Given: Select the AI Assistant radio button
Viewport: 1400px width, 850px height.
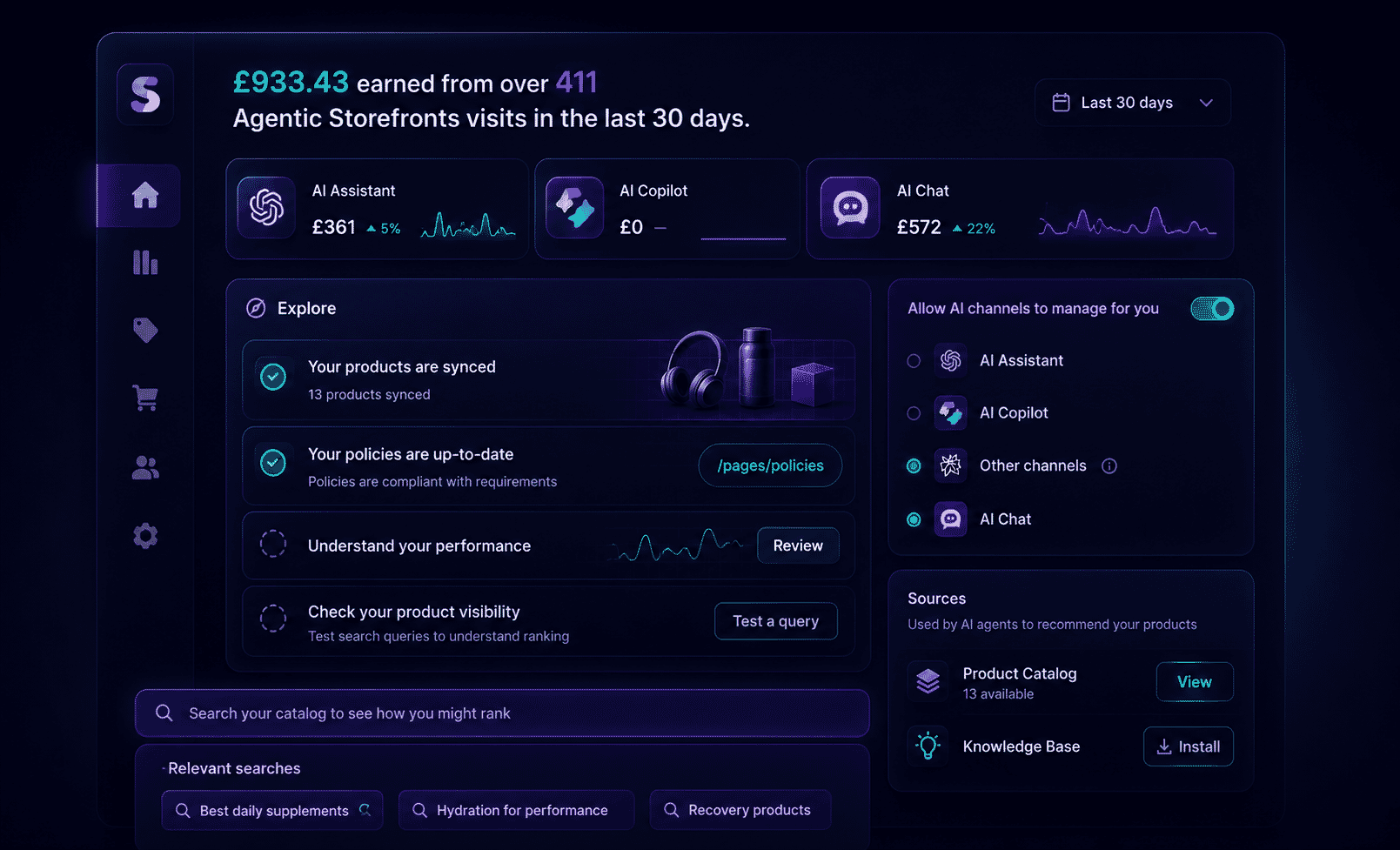Looking at the screenshot, I should (914, 361).
